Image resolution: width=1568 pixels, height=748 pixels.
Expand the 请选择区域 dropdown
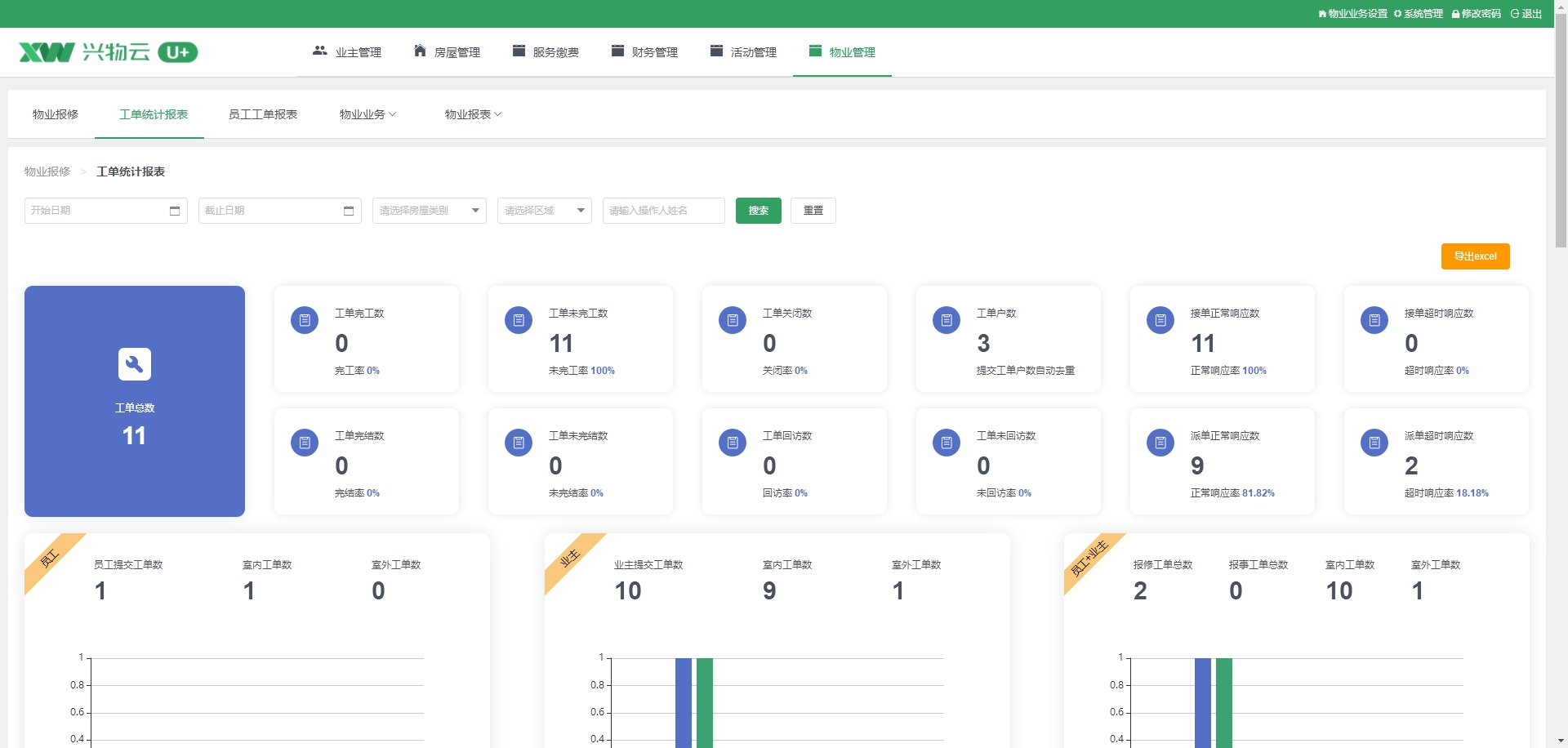[545, 211]
